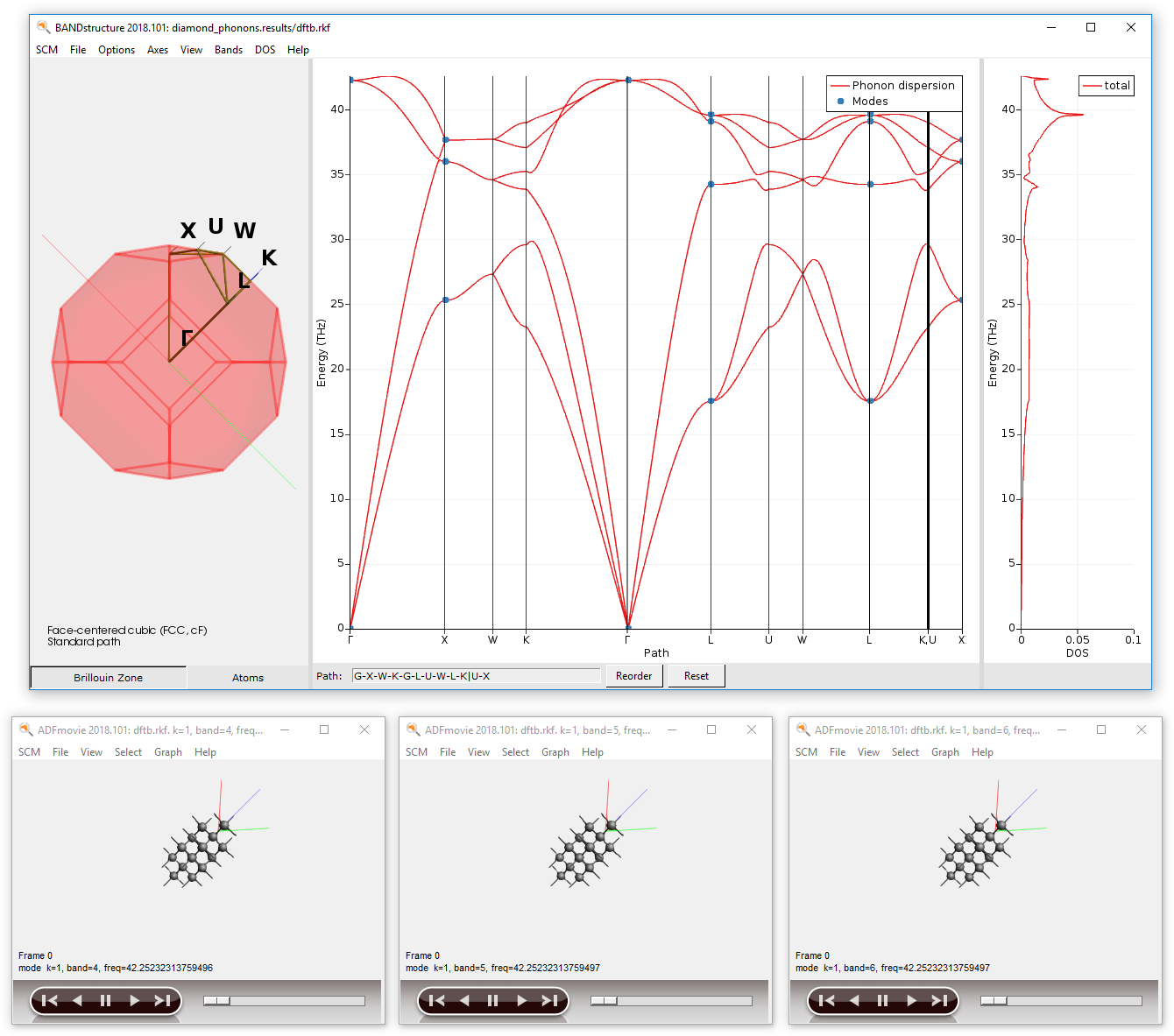
Task: Play forward in band=6 movie
Action: tap(911, 1001)
